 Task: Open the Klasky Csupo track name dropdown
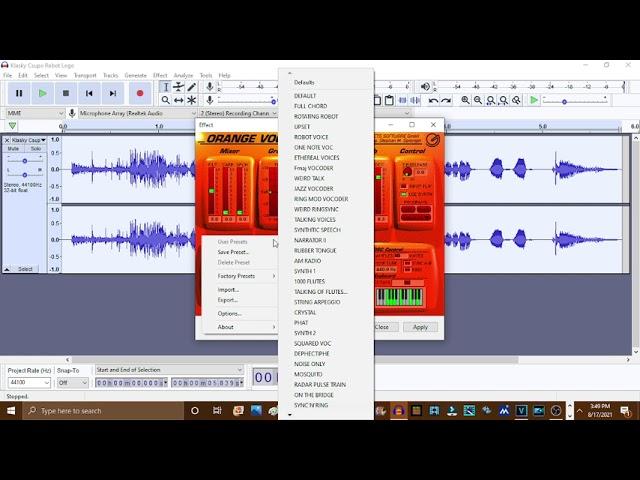[x=29, y=140]
